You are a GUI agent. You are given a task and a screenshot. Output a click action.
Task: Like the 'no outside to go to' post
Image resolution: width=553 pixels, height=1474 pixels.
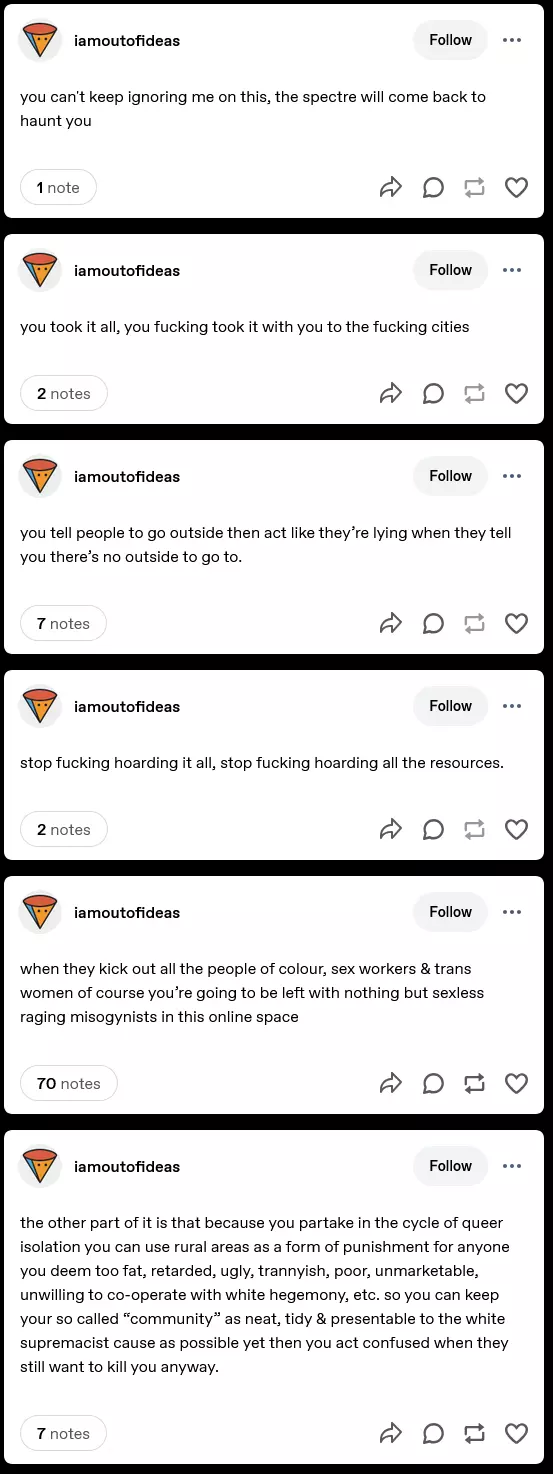516,623
